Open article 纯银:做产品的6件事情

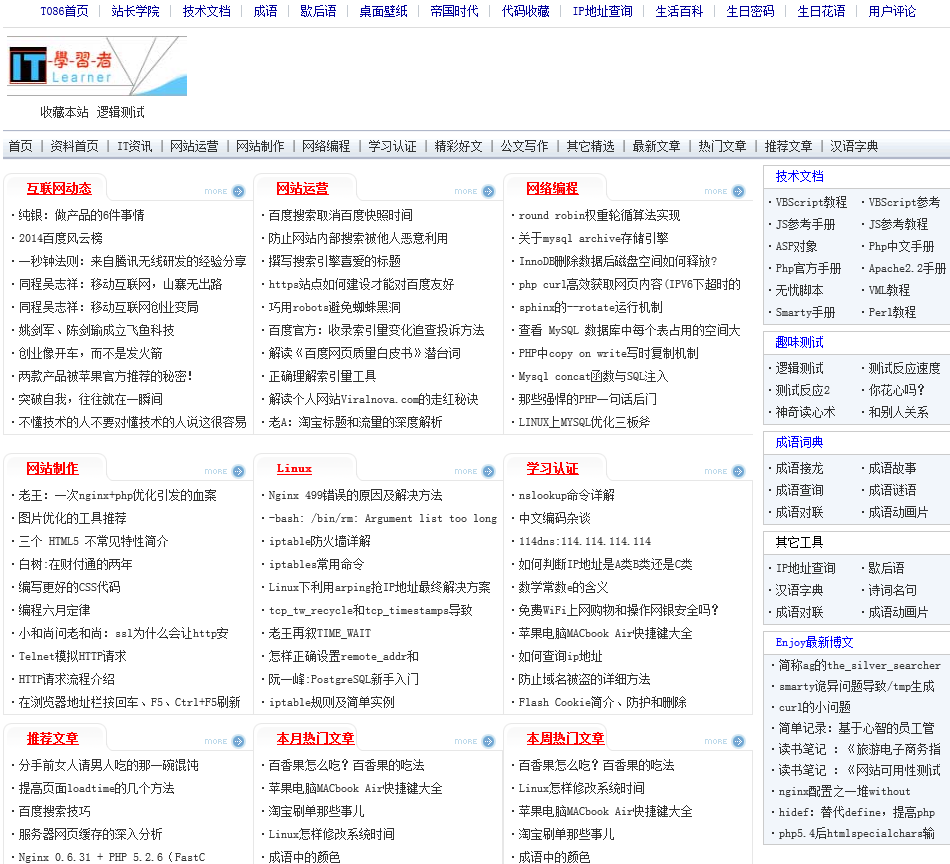tap(81, 215)
